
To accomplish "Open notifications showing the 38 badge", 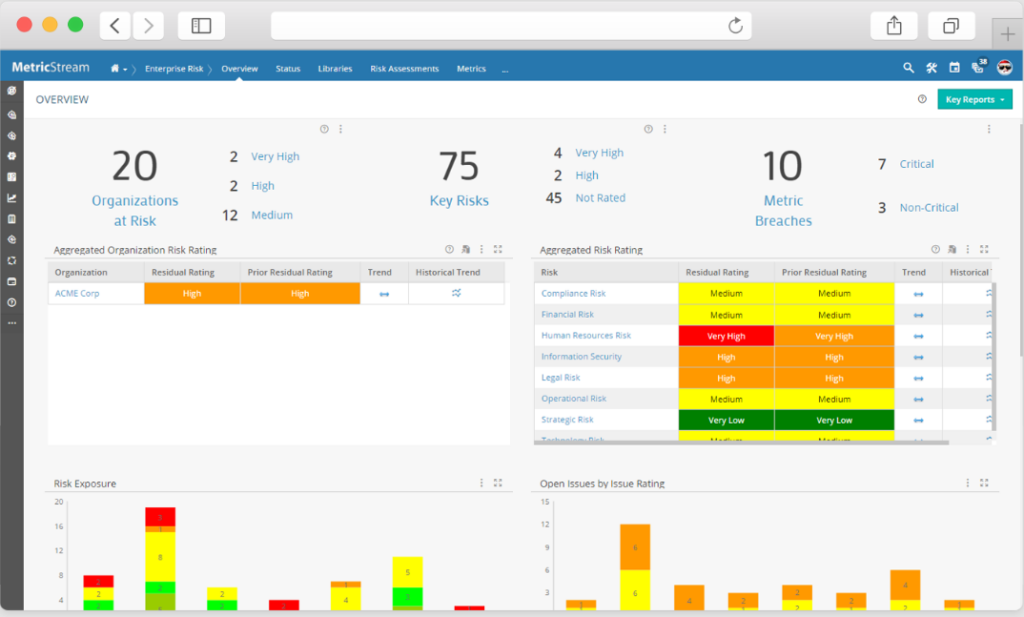I will tap(978, 67).
